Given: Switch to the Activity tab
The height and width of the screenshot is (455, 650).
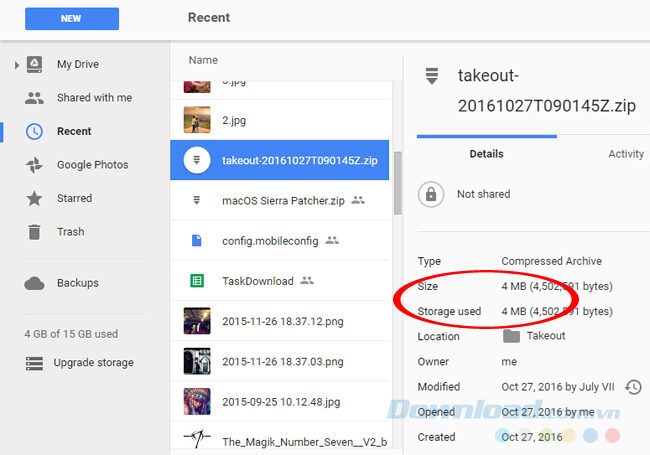Looking at the screenshot, I should [626, 154].
